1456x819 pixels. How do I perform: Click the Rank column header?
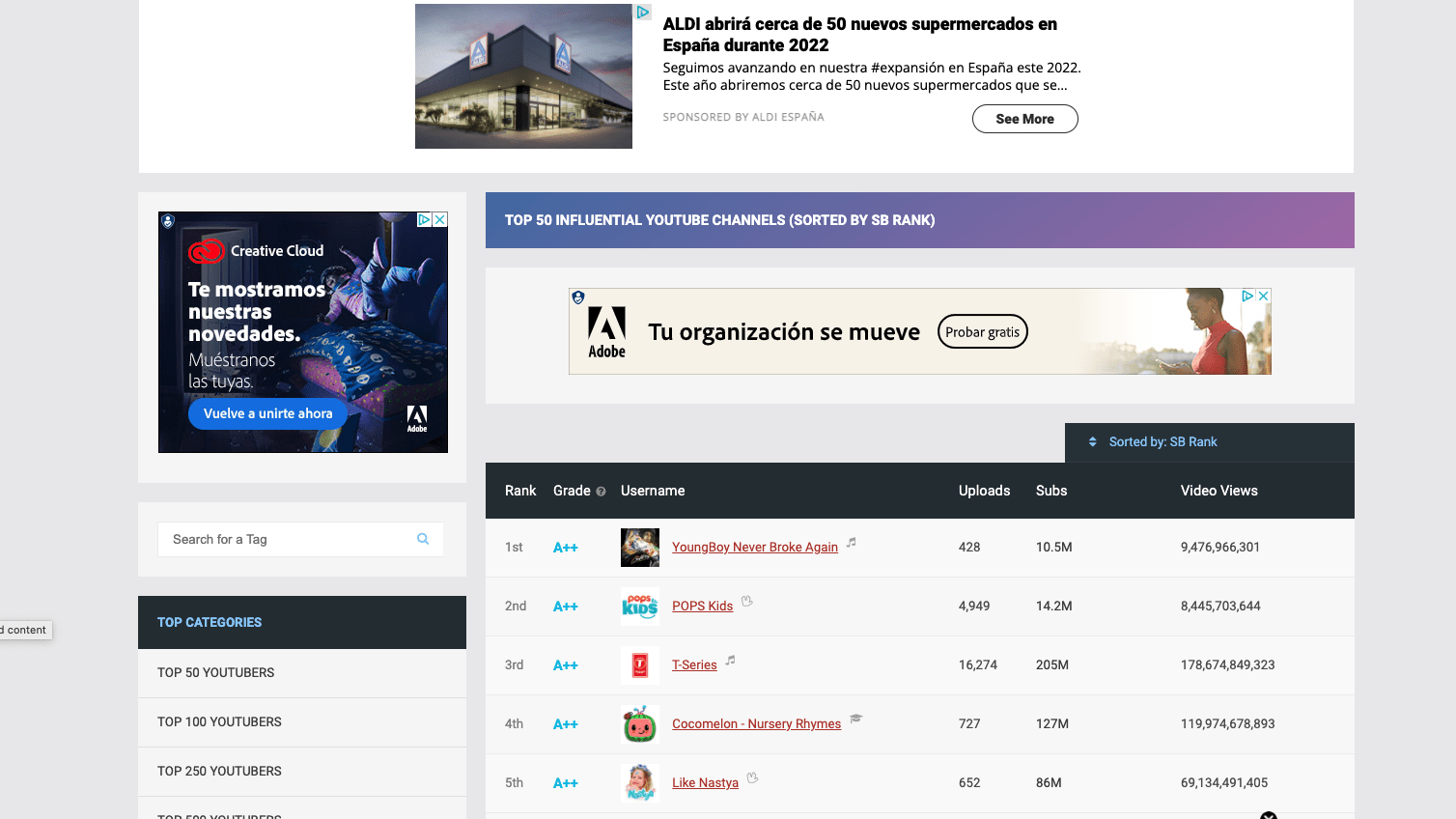520,491
